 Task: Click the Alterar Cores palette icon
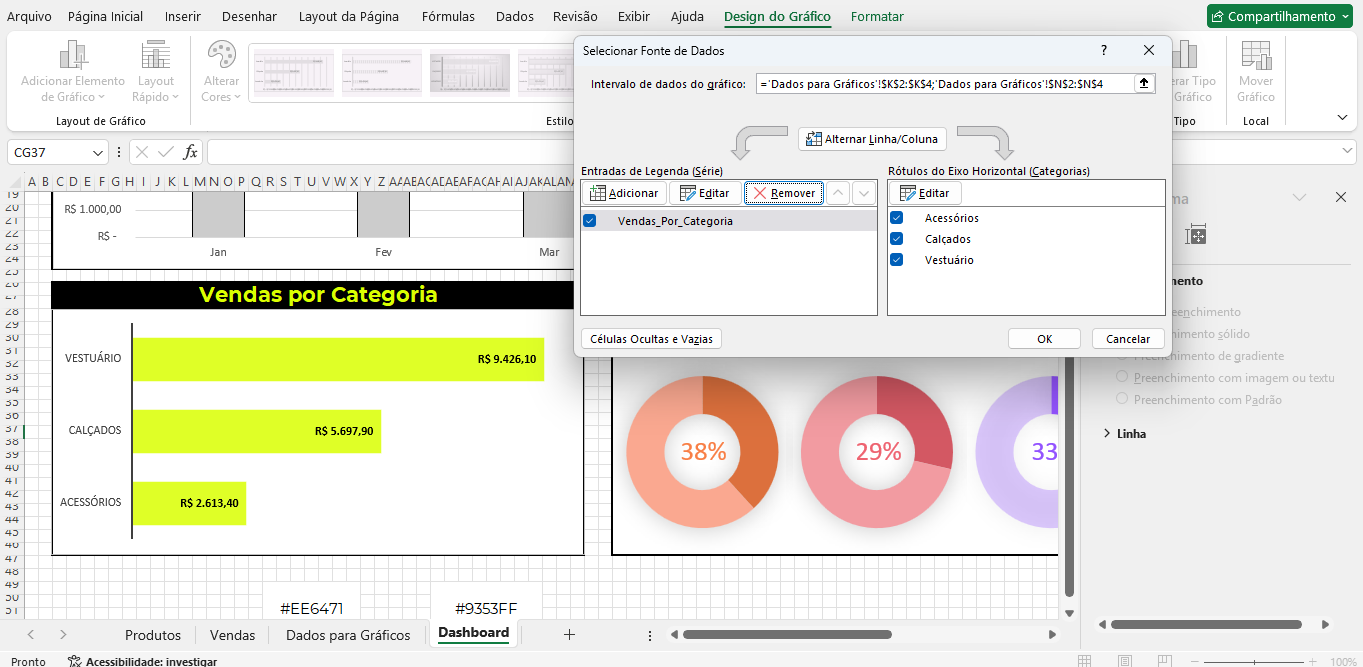pyautogui.click(x=221, y=55)
